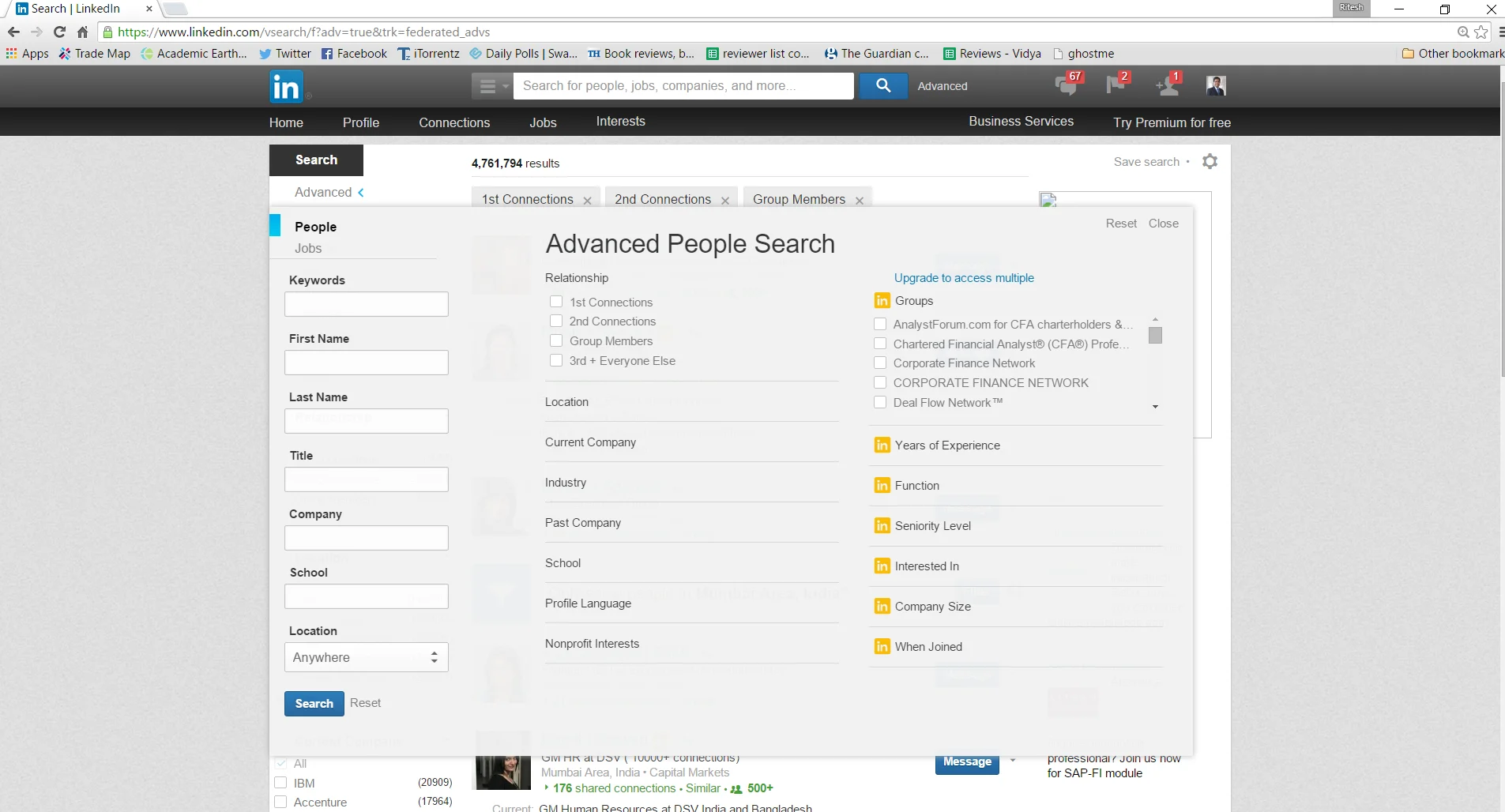This screenshot has height=812, width=1505.
Task: Click the profile photo in header
Action: (1216, 85)
